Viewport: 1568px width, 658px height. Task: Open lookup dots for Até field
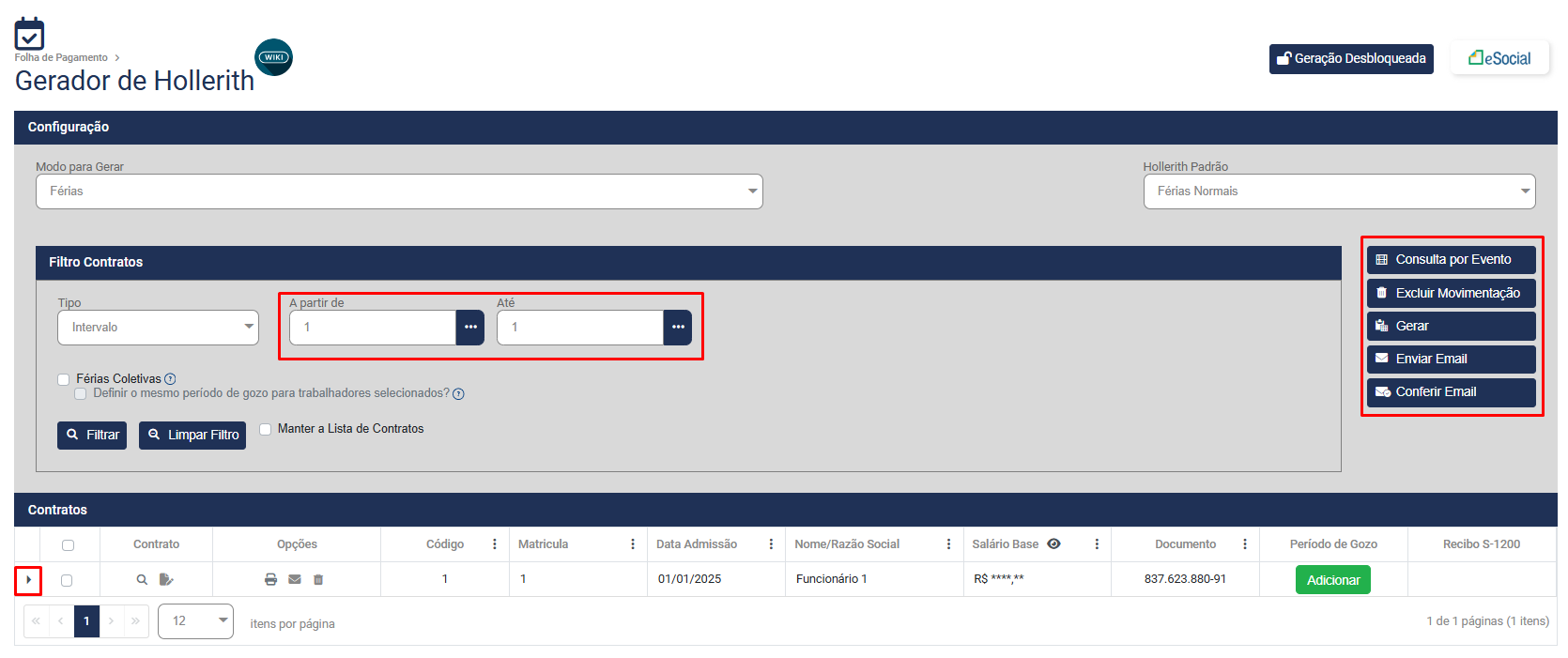point(678,328)
